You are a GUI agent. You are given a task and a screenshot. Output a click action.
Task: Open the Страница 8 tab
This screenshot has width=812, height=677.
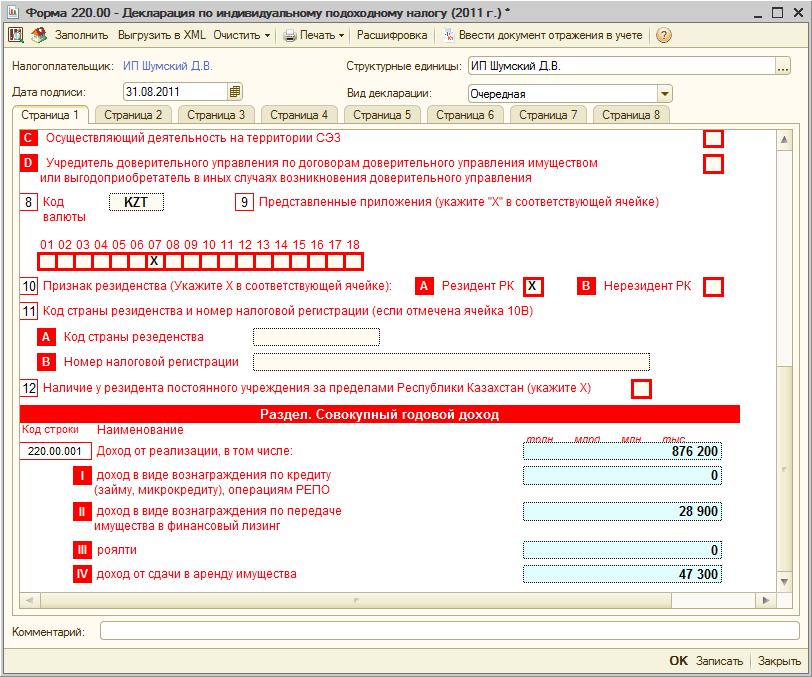pos(630,115)
